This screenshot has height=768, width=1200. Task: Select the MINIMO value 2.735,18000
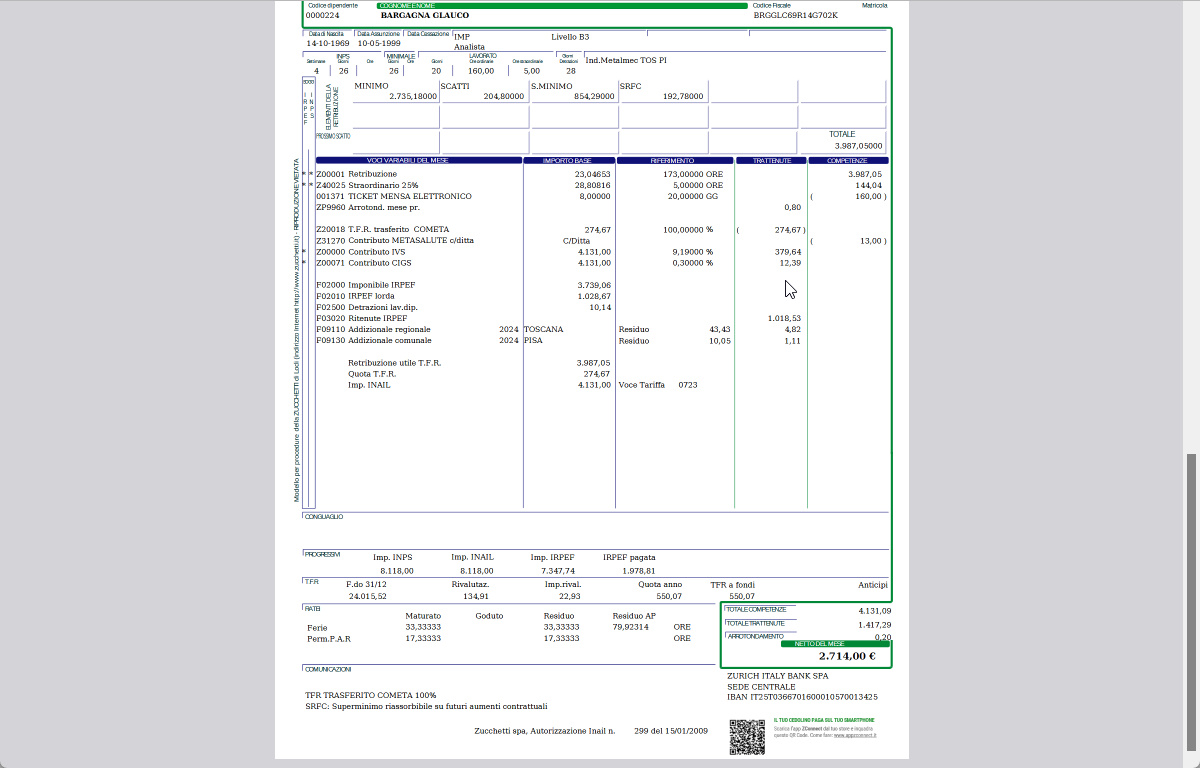[413, 96]
